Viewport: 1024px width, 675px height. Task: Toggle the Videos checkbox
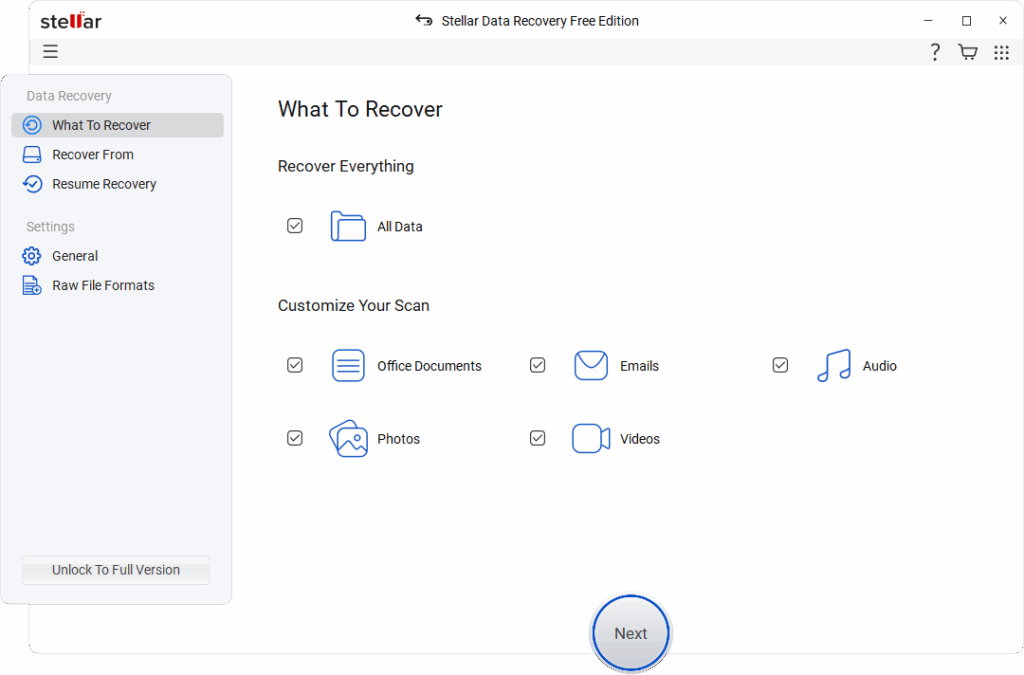pyautogui.click(x=537, y=438)
